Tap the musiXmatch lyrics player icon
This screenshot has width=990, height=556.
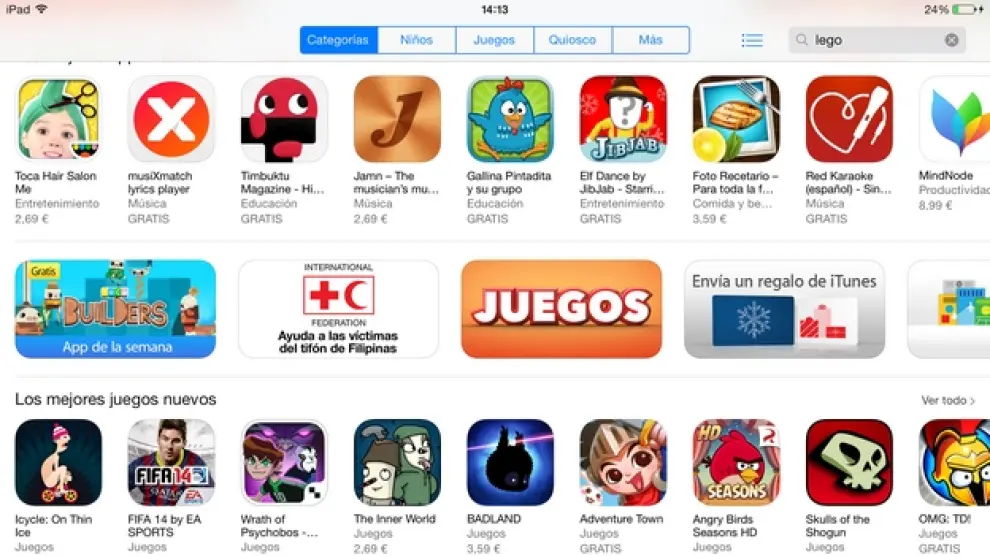[x=171, y=119]
